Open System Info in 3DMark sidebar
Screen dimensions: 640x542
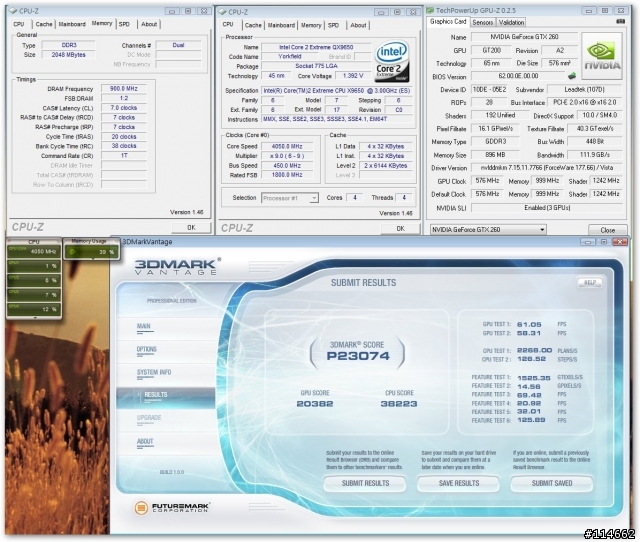point(154,372)
